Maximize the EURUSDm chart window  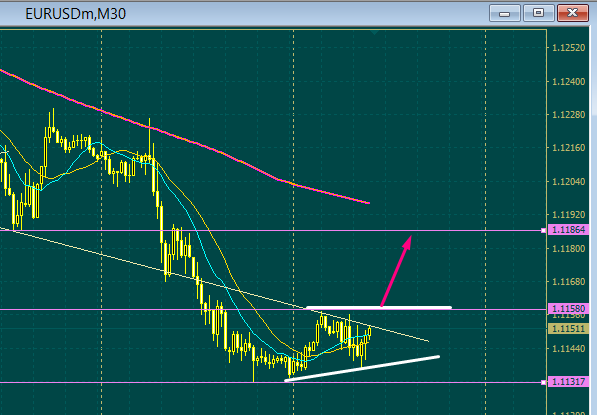538,13
